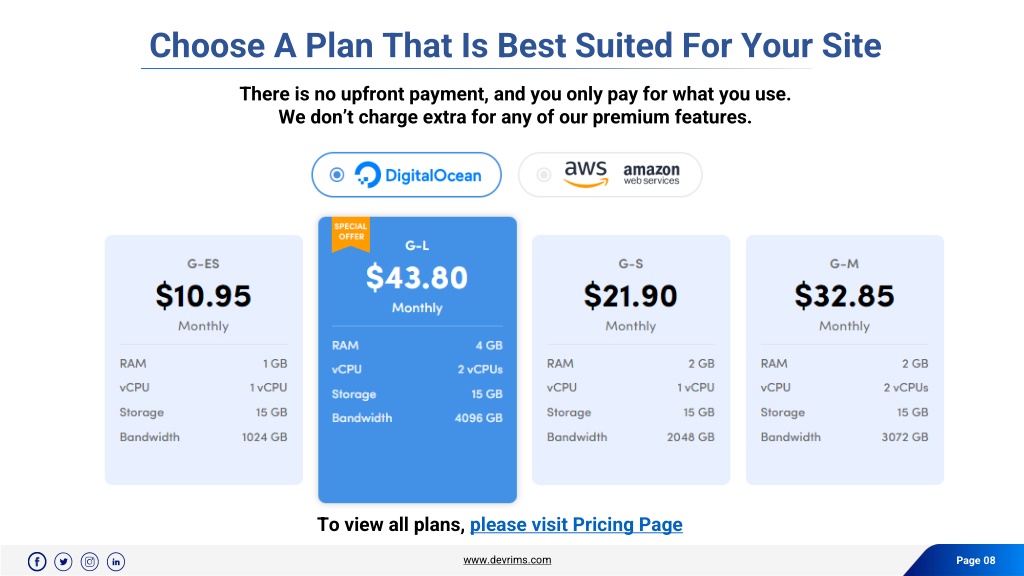
Task: Click the amazon web services wordmark
Action: coord(651,174)
